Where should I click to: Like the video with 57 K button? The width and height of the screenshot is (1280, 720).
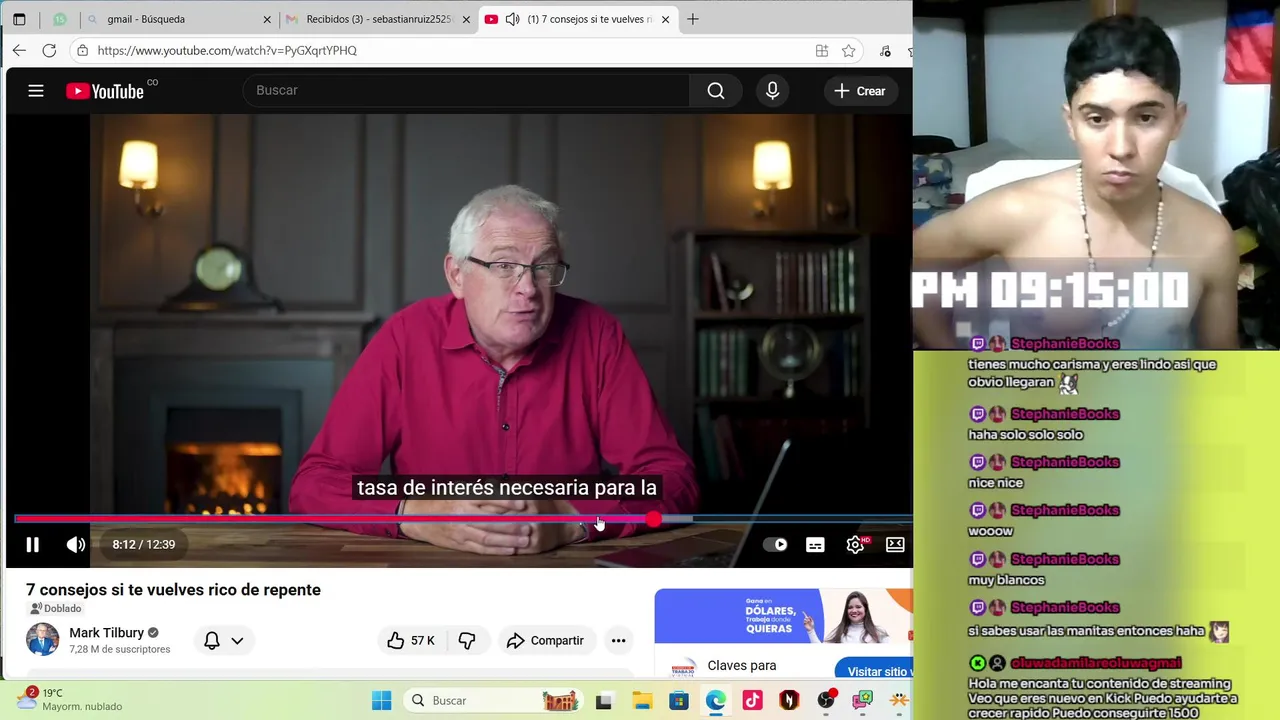[x=411, y=640]
